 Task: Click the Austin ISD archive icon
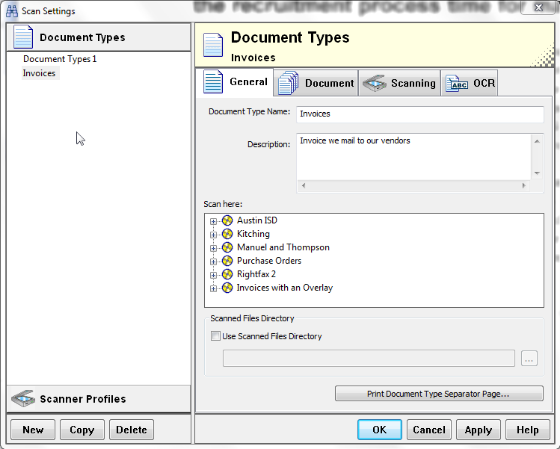[x=227, y=220]
